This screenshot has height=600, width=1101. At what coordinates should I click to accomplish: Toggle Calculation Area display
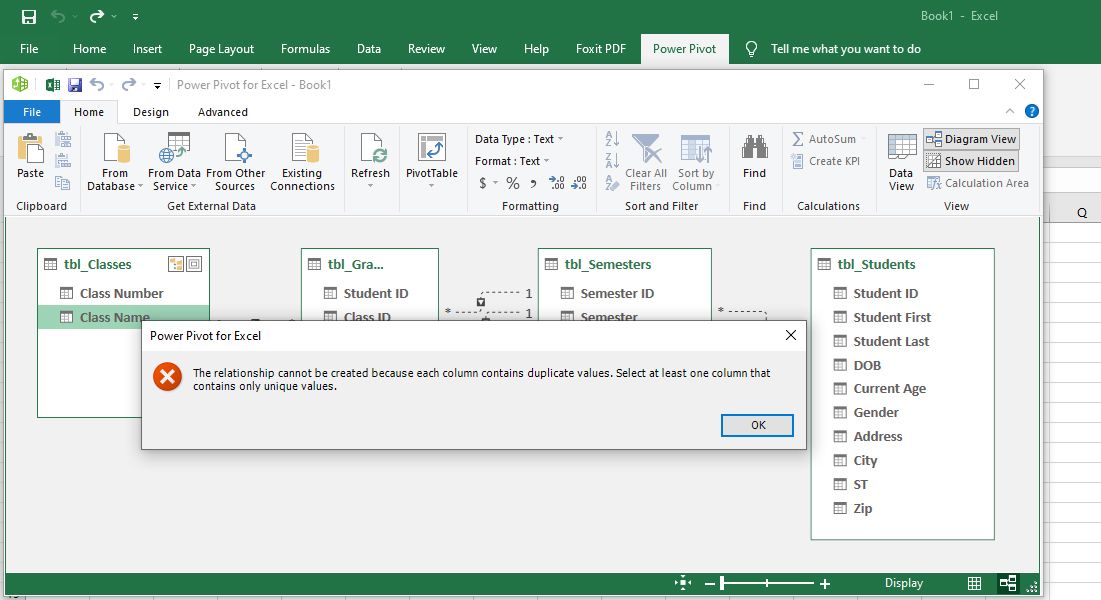pyautogui.click(x=977, y=183)
